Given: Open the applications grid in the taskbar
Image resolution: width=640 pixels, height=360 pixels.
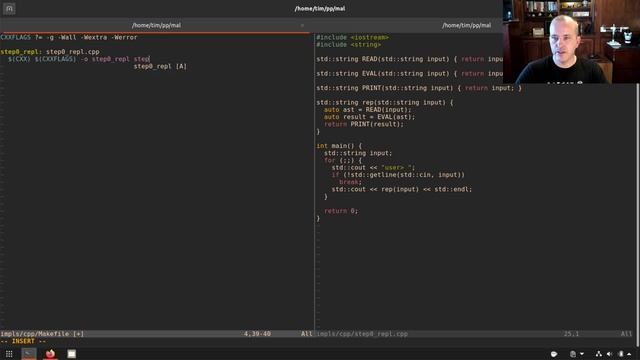Looking at the screenshot, I should pos(9,354).
